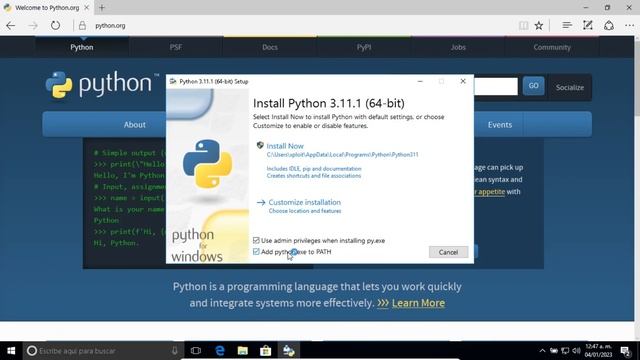Viewport: 640px width, 360px height.
Task: Open the Windows Start menu
Action: coord(11,351)
